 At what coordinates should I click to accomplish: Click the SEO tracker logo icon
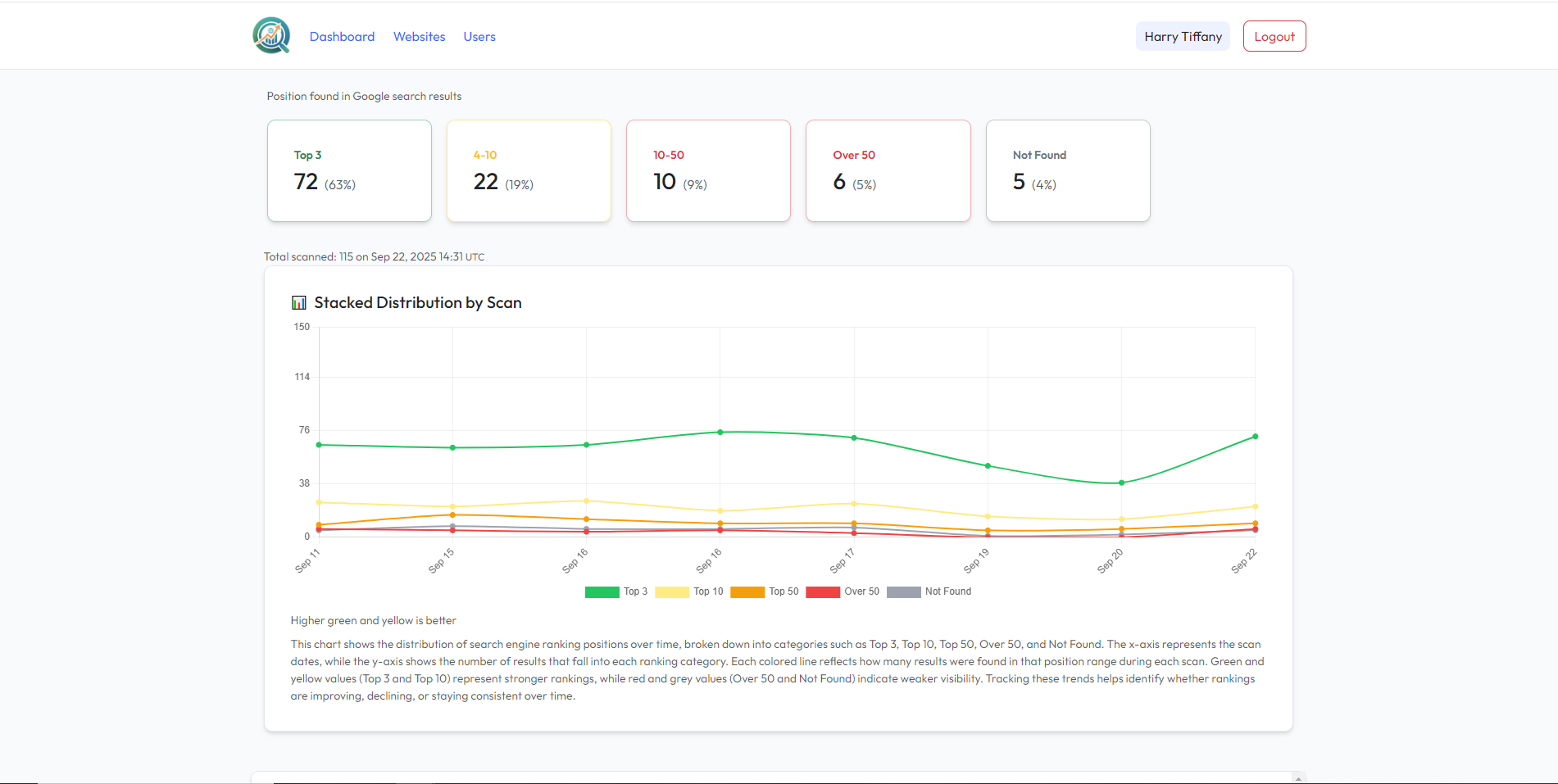pyautogui.click(x=271, y=35)
